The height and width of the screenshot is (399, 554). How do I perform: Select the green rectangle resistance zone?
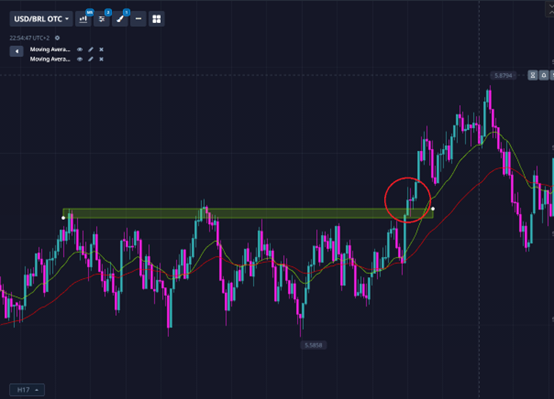[x=247, y=213]
